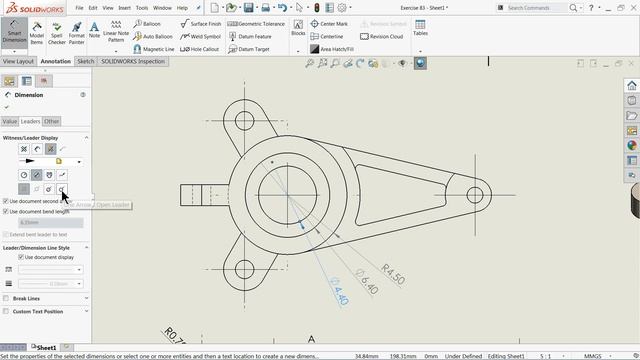Switch to the View Layout tab

[18, 61]
